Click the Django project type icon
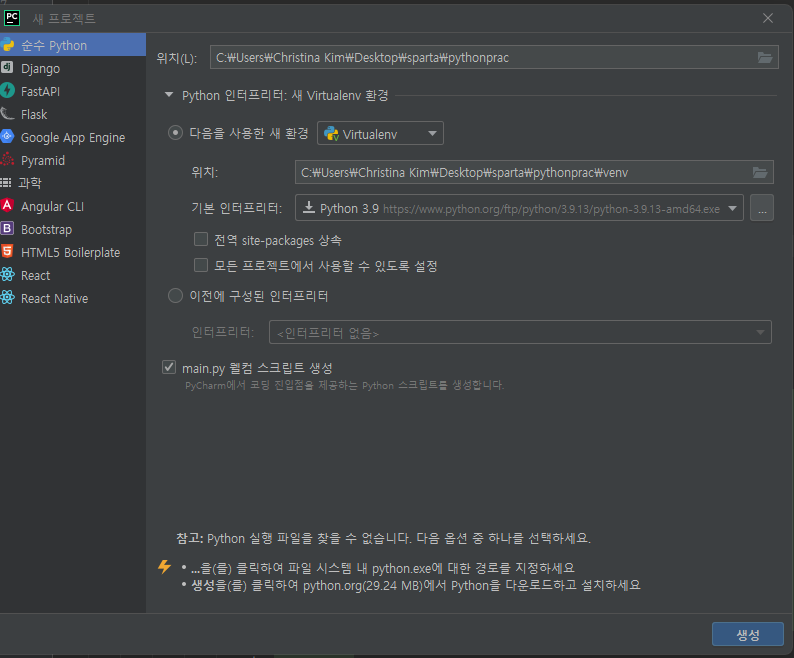This screenshot has height=658, width=794. [7, 67]
